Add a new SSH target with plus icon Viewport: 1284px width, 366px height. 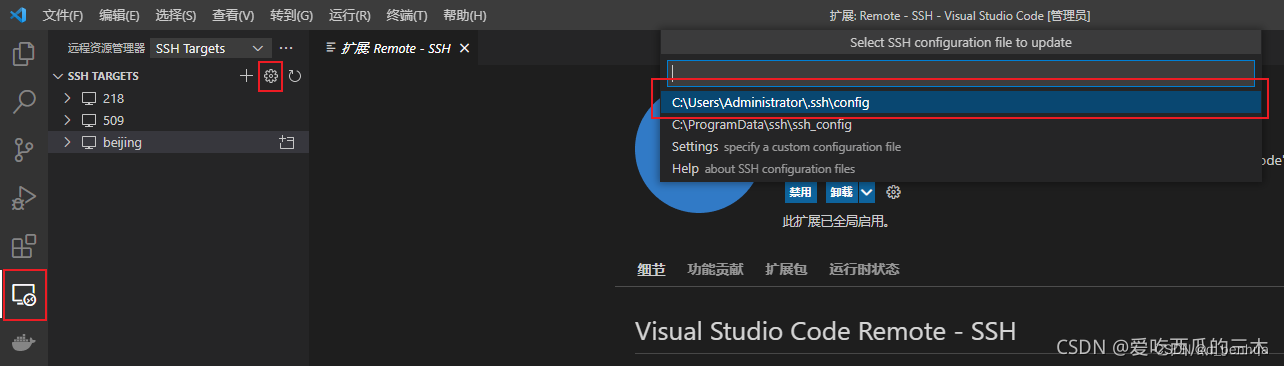click(x=247, y=76)
